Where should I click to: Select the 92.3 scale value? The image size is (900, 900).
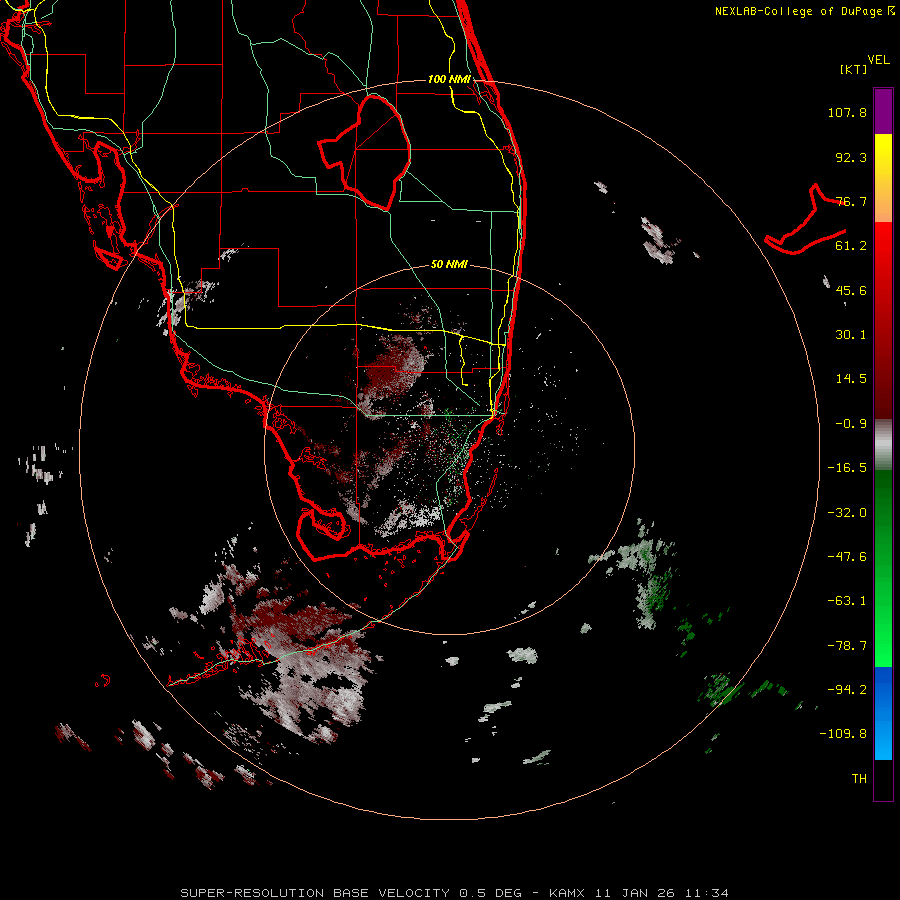click(851, 157)
